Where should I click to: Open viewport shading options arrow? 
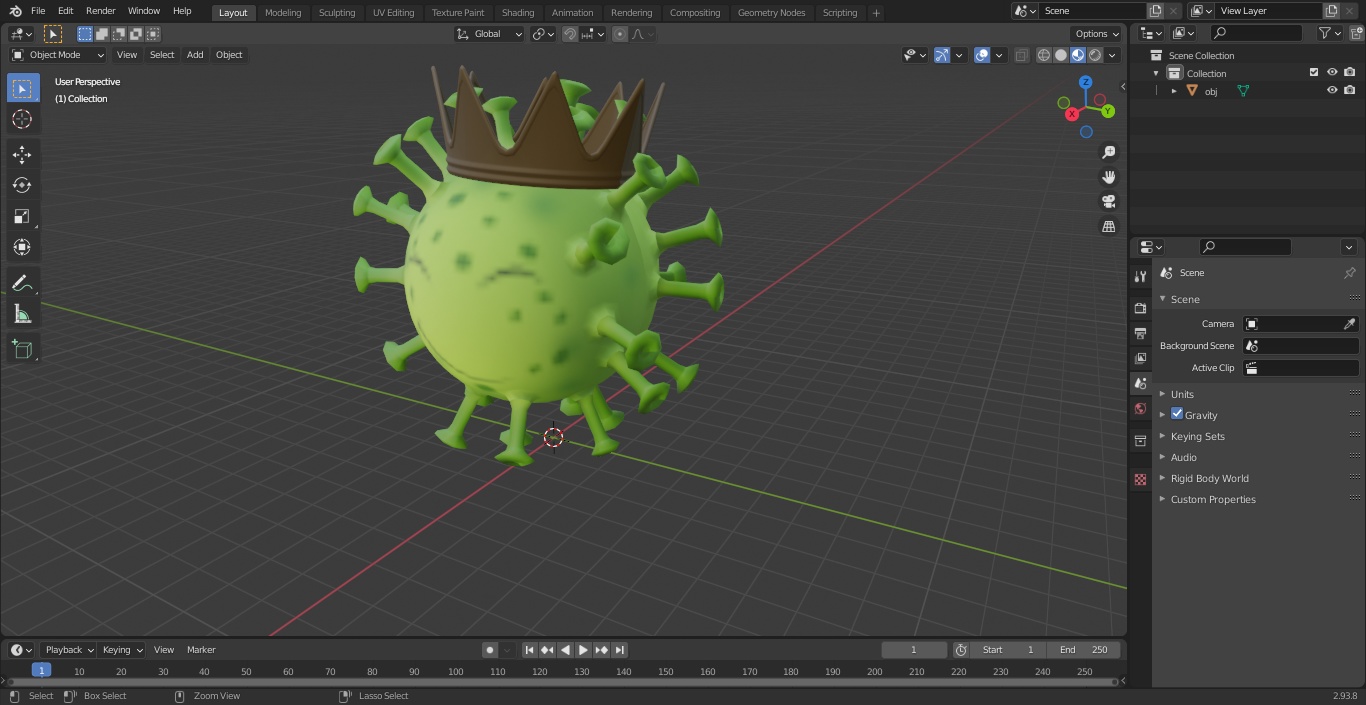1113,55
